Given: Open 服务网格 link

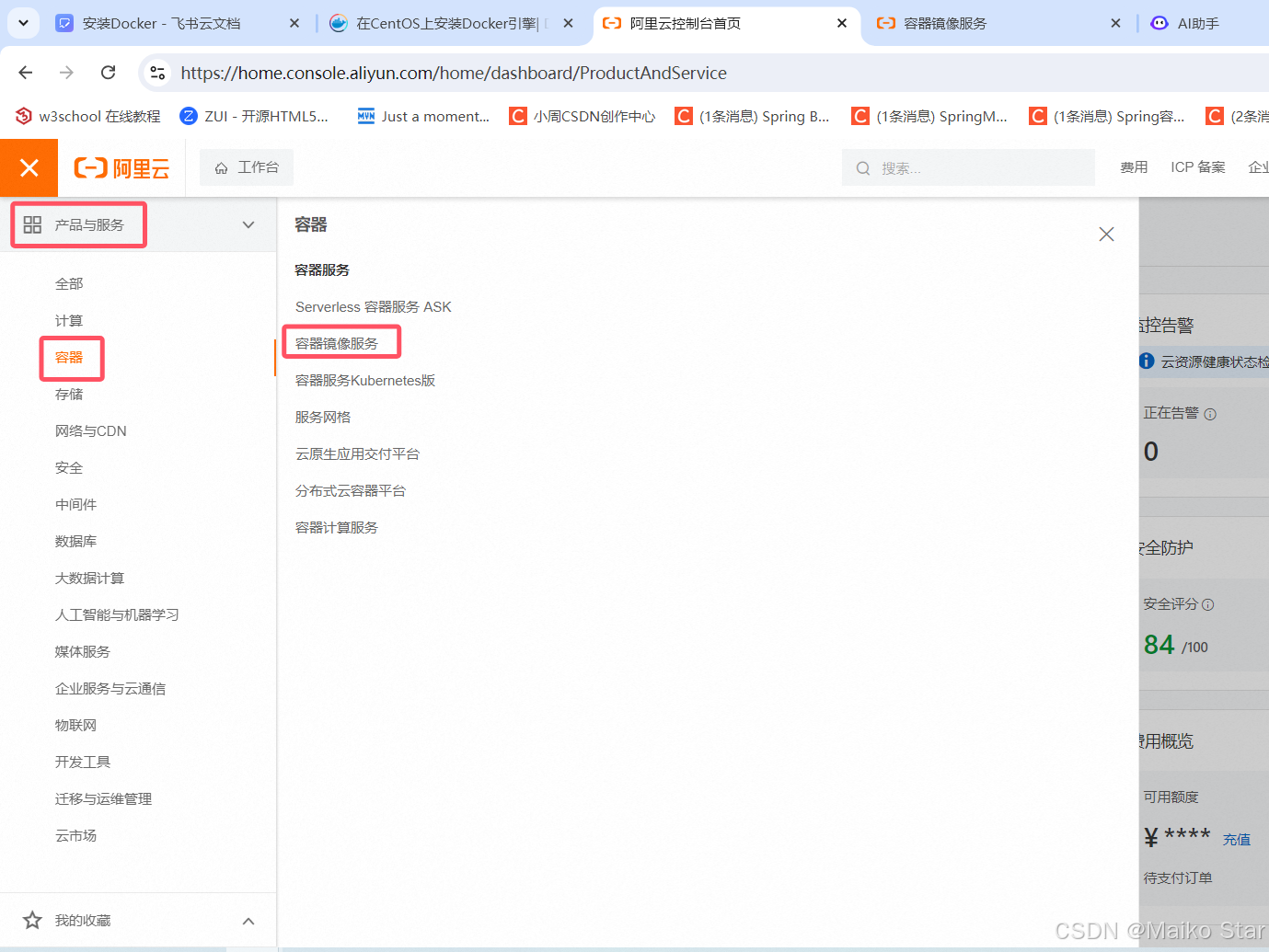Looking at the screenshot, I should click(323, 418).
